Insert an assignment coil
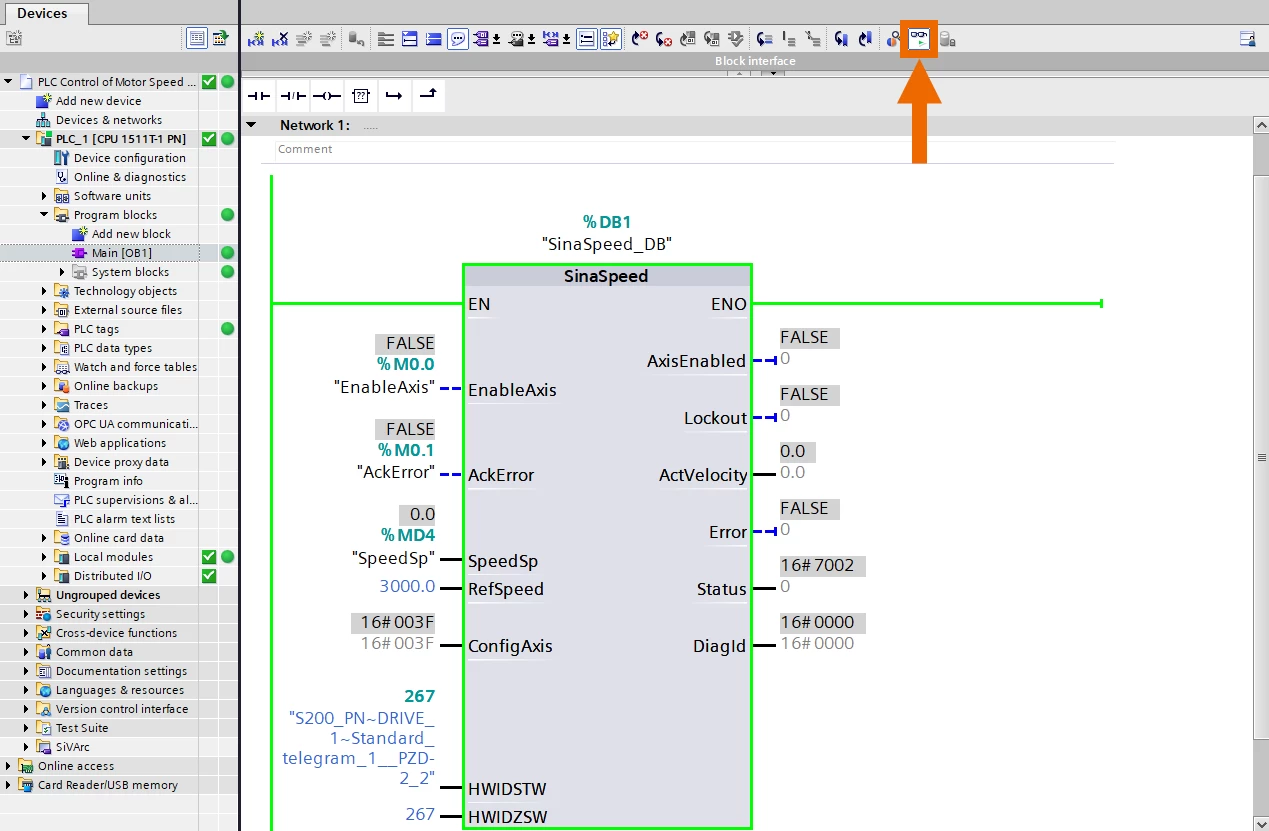This screenshot has height=831, width=1269. [x=327, y=96]
